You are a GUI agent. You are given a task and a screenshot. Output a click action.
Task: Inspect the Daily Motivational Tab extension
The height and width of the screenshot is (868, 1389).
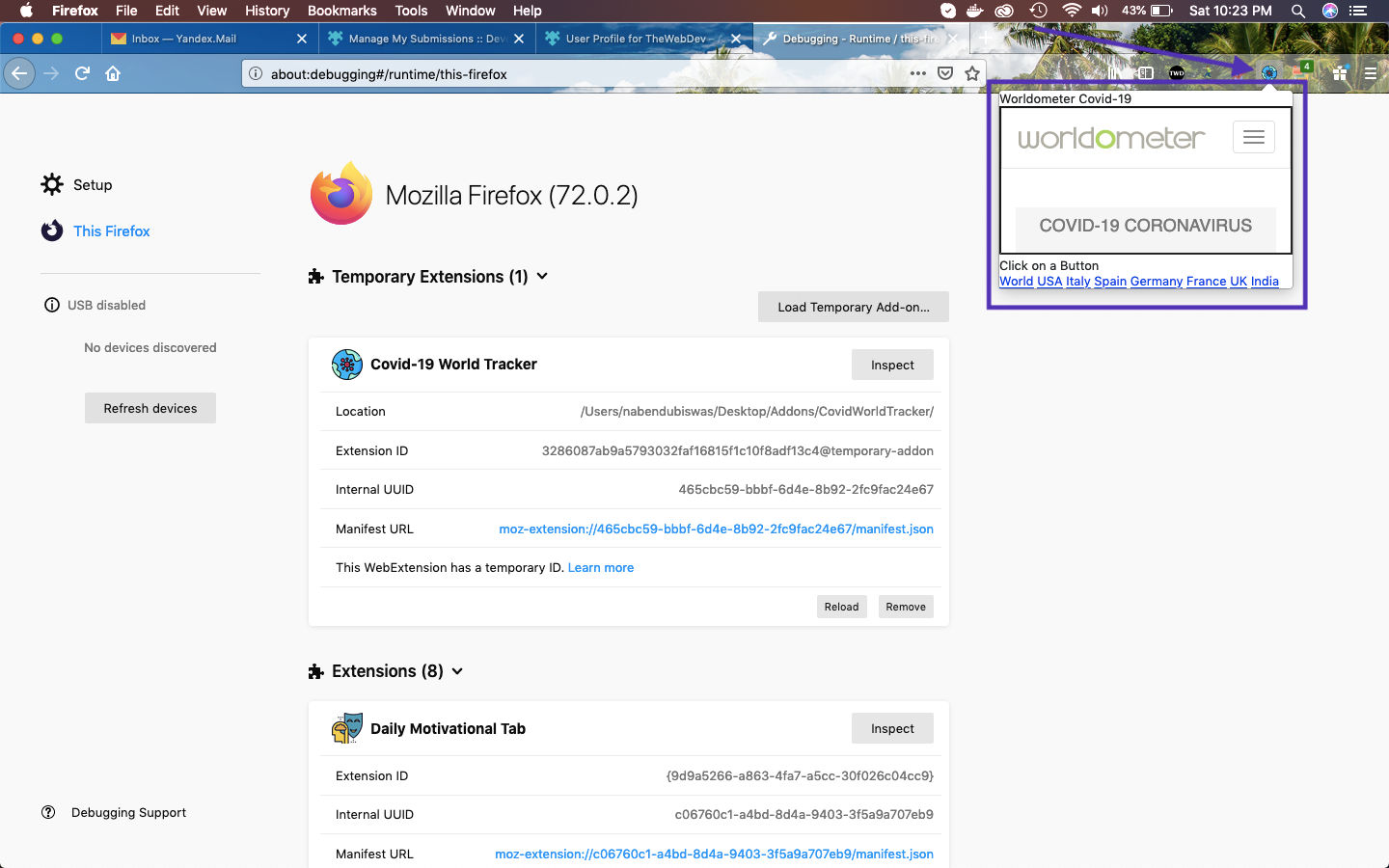pos(892,728)
